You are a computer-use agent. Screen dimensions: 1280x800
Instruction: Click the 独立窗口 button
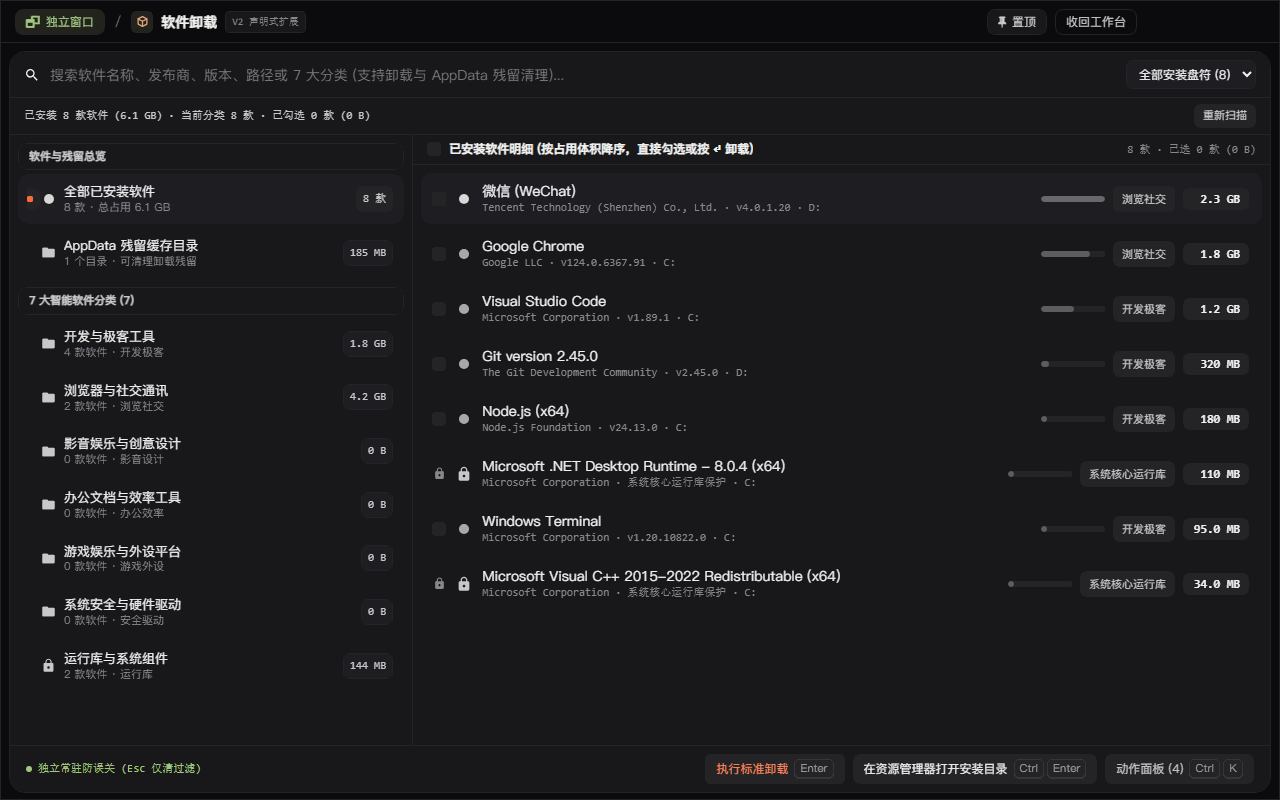click(x=60, y=22)
